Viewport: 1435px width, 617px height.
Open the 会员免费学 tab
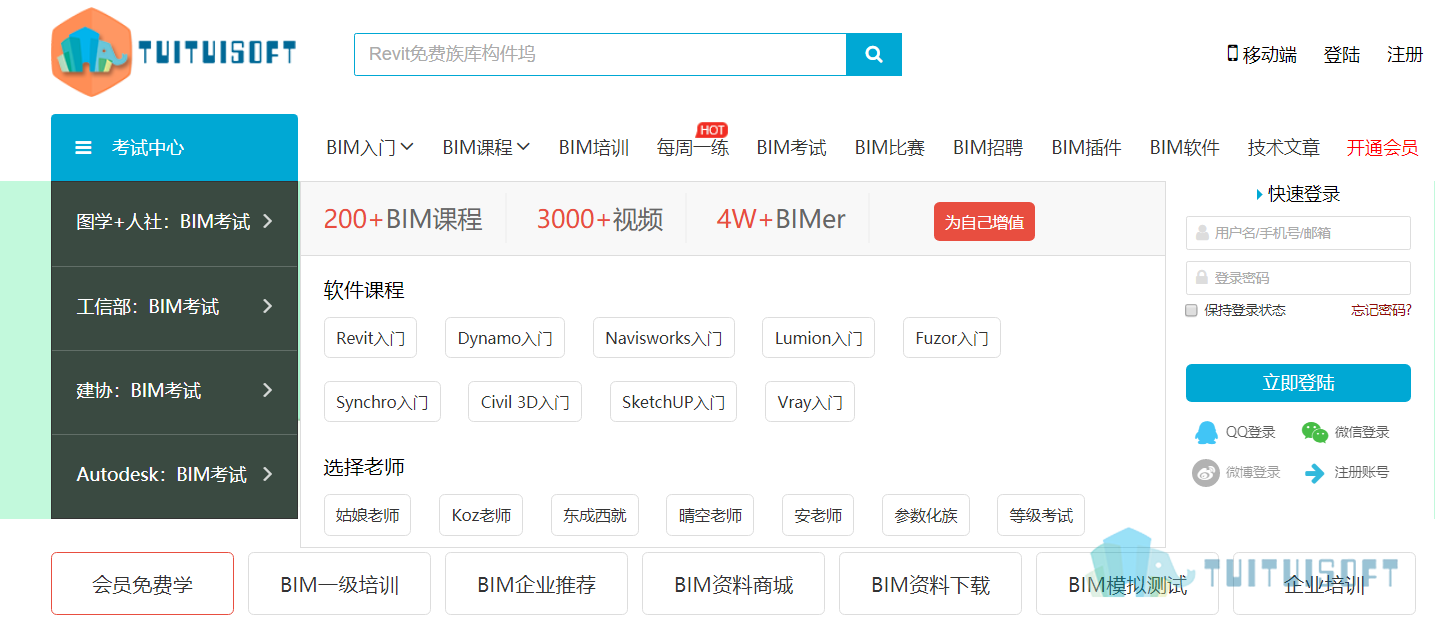coord(142,584)
